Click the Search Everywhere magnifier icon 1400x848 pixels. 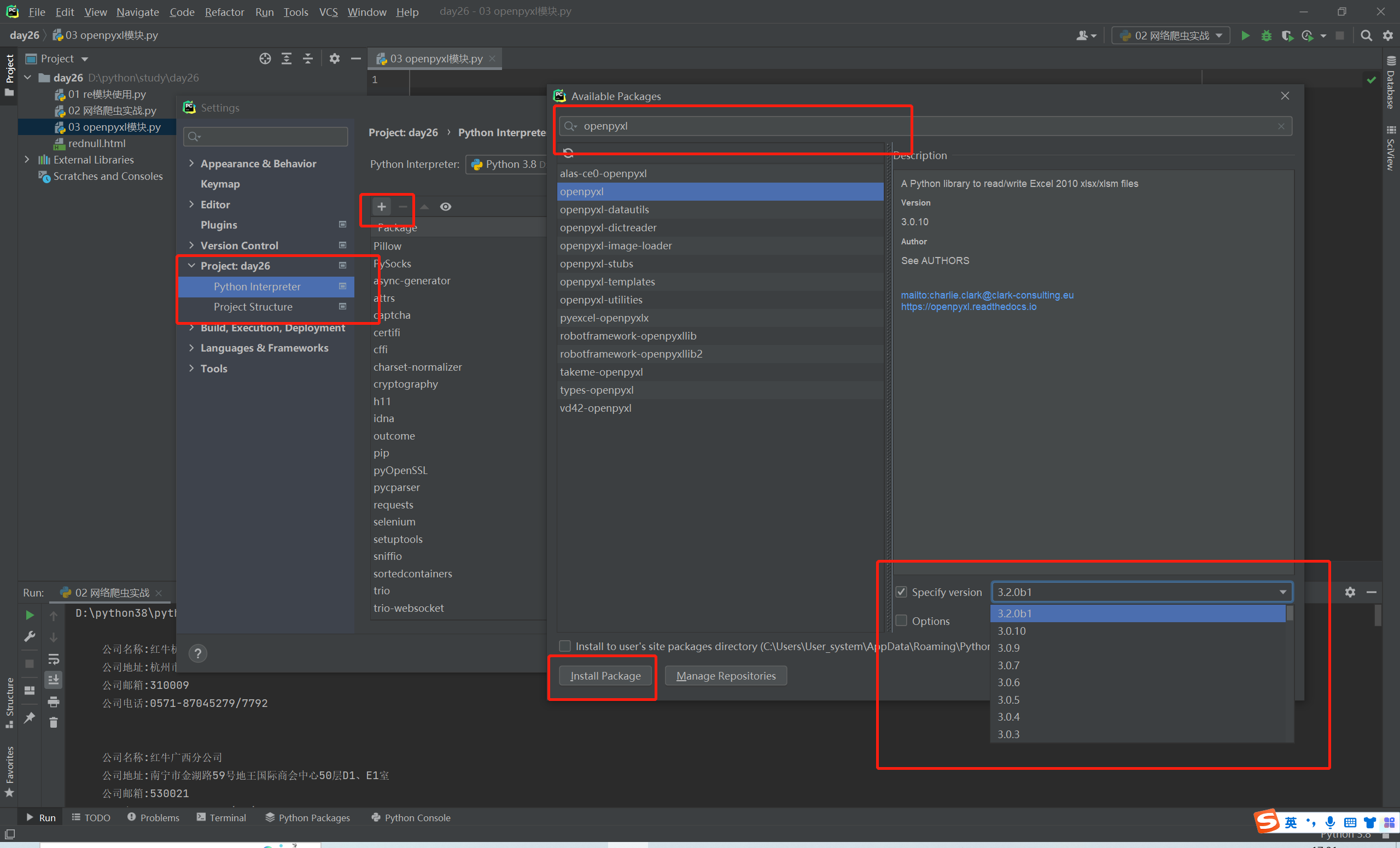1366,36
